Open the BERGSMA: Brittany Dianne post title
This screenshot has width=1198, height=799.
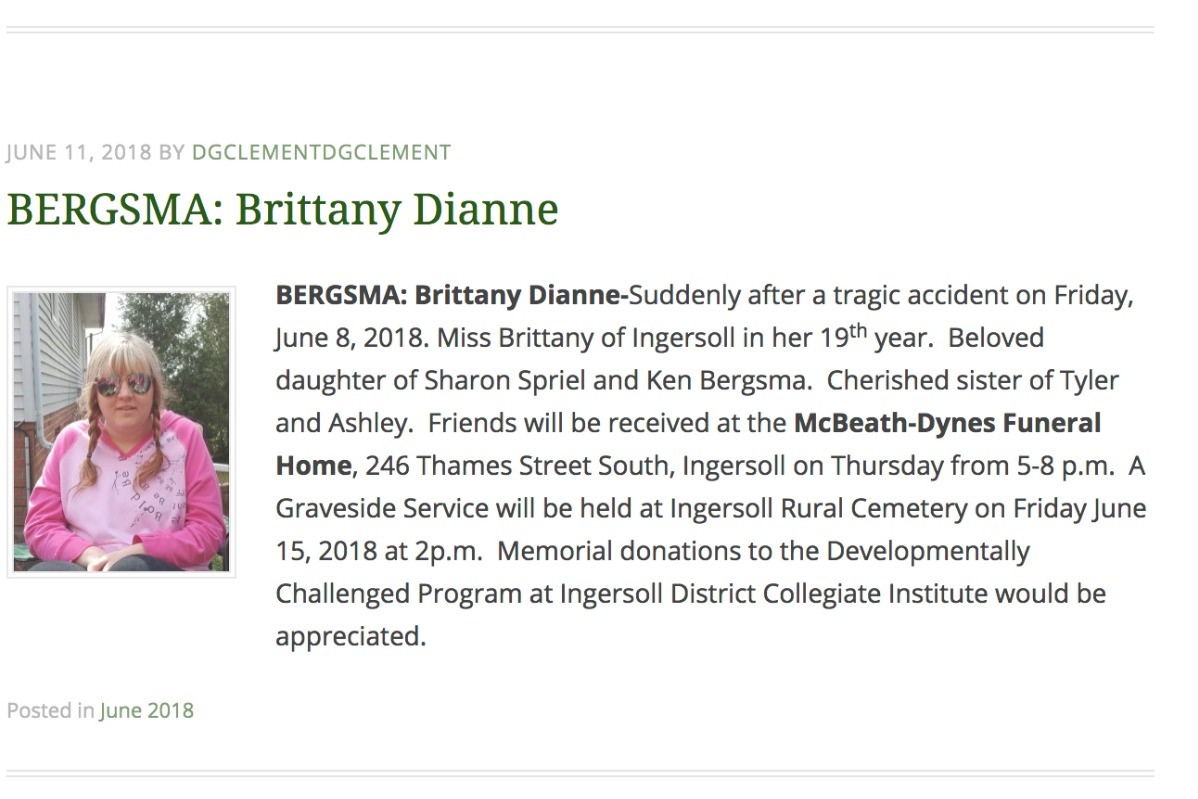point(283,209)
